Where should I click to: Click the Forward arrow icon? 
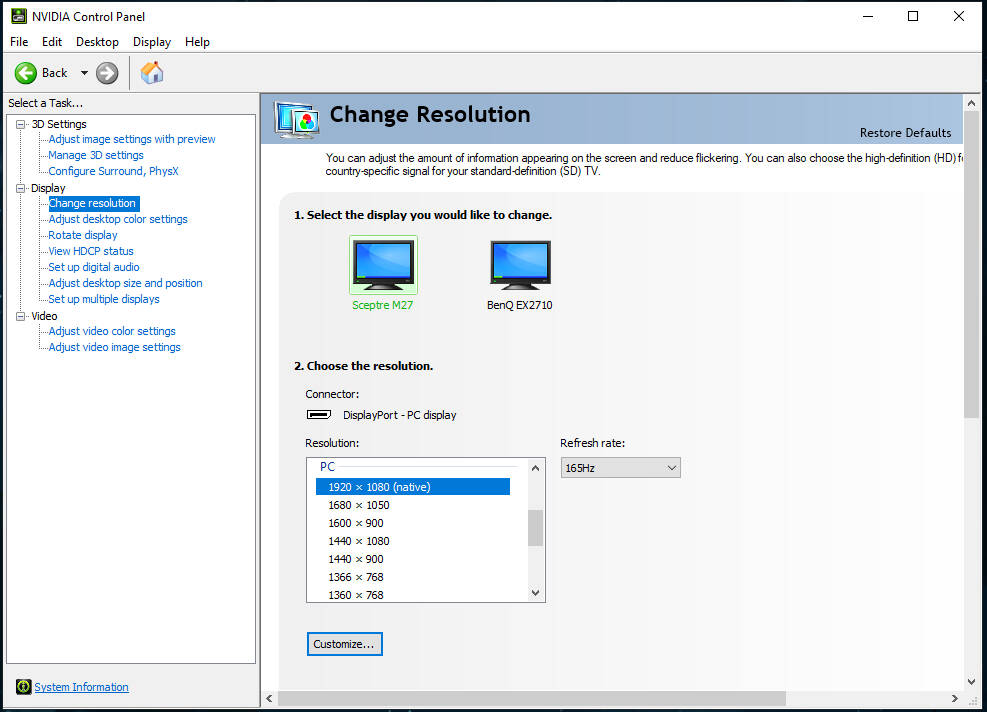[x=107, y=73]
